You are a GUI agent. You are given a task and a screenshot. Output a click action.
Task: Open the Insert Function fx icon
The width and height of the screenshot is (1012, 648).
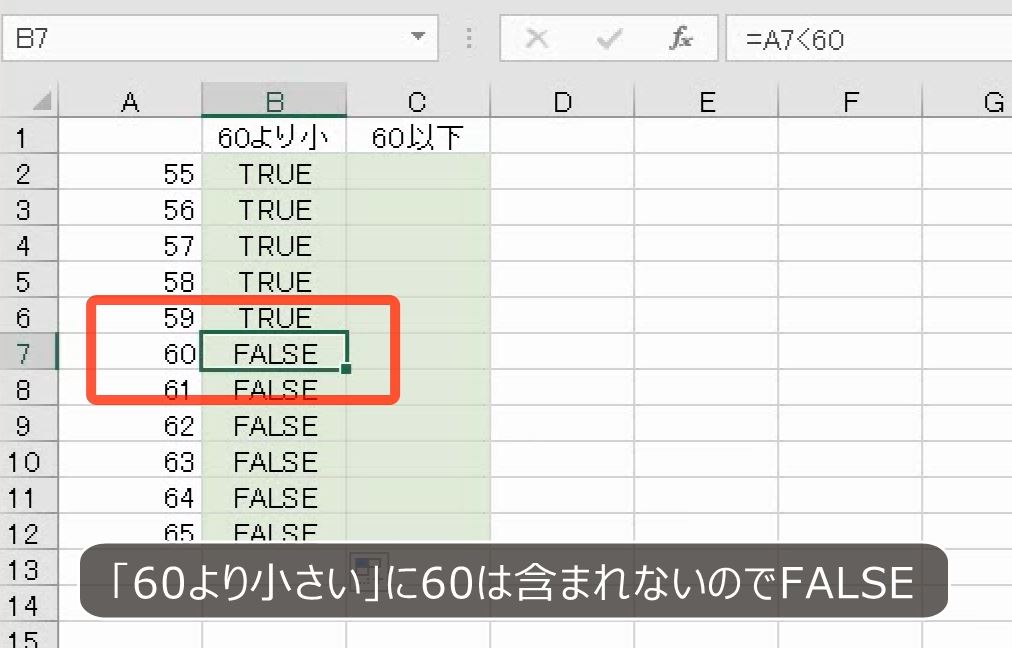point(681,39)
